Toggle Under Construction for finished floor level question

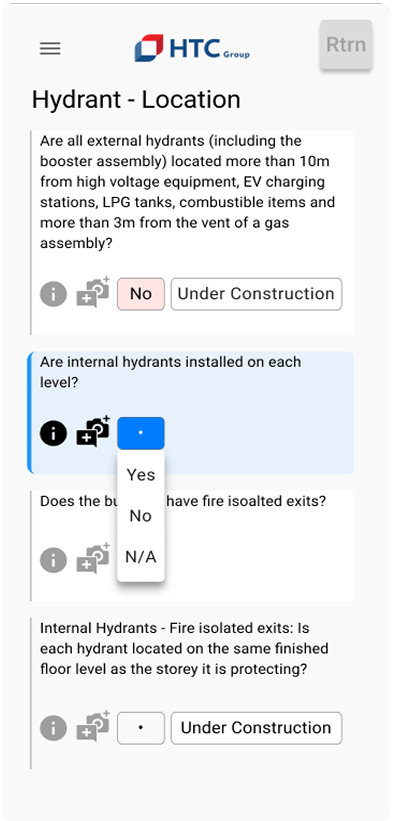pyautogui.click(x=257, y=728)
